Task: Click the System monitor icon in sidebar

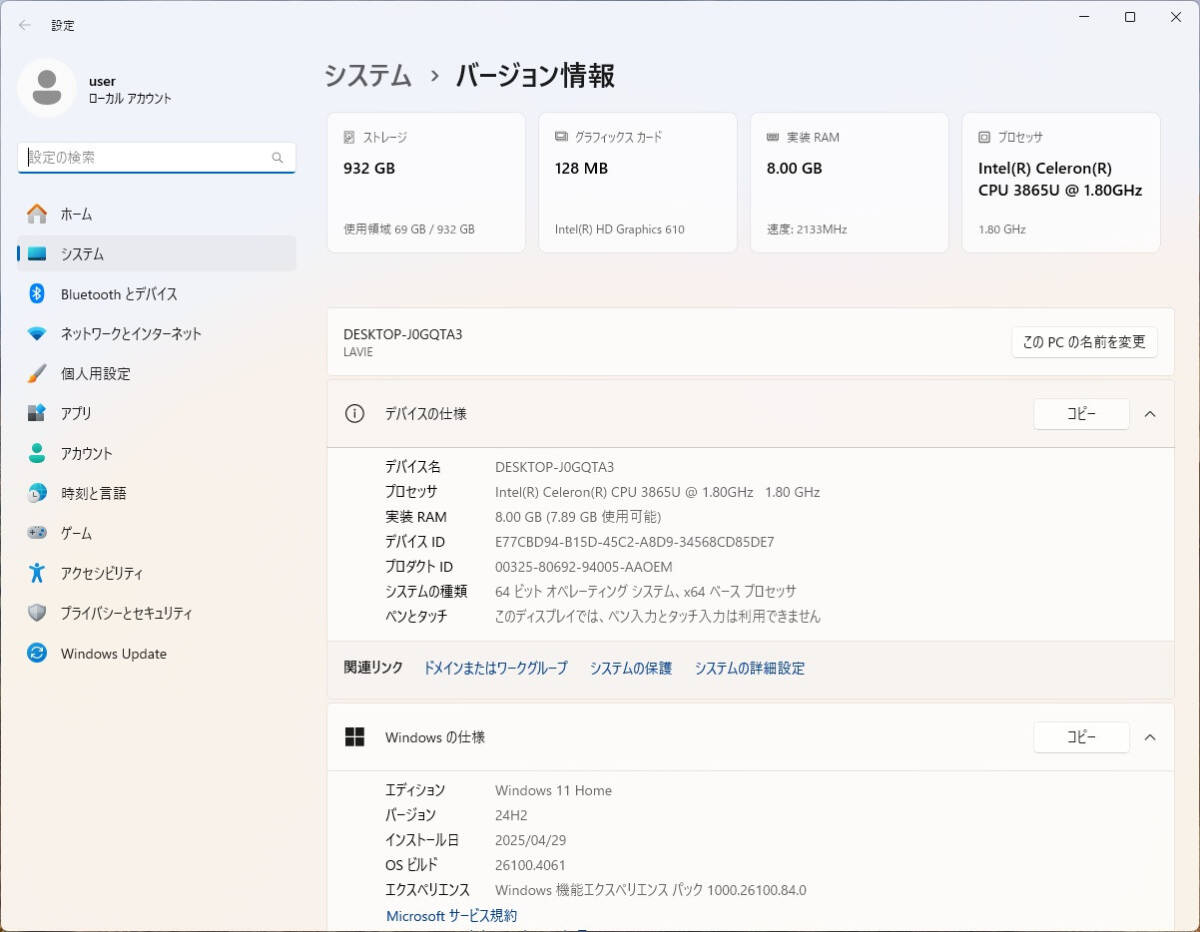Action: coord(37,254)
